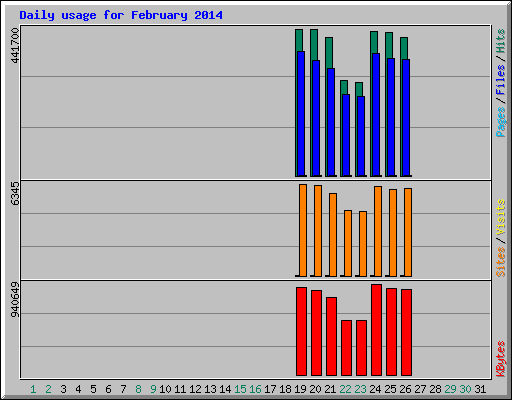Select the 940649 axis value

coord(15,299)
